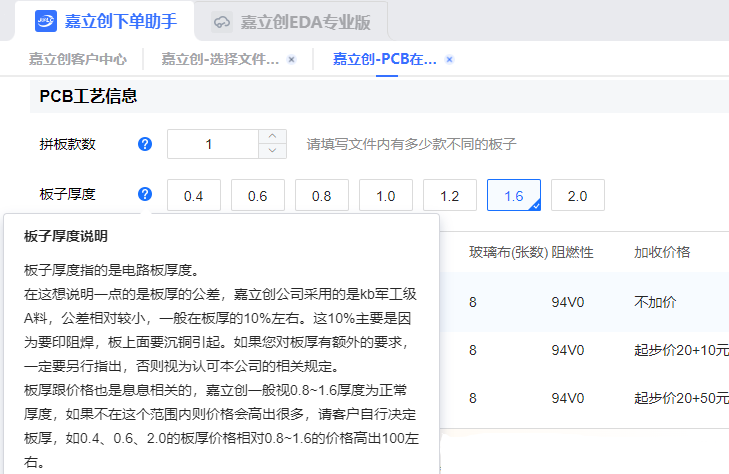Image resolution: width=729 pixels, height=474 pixels.
Task: Click the 板子厚度说明 tooltip title
Action: 66,236
